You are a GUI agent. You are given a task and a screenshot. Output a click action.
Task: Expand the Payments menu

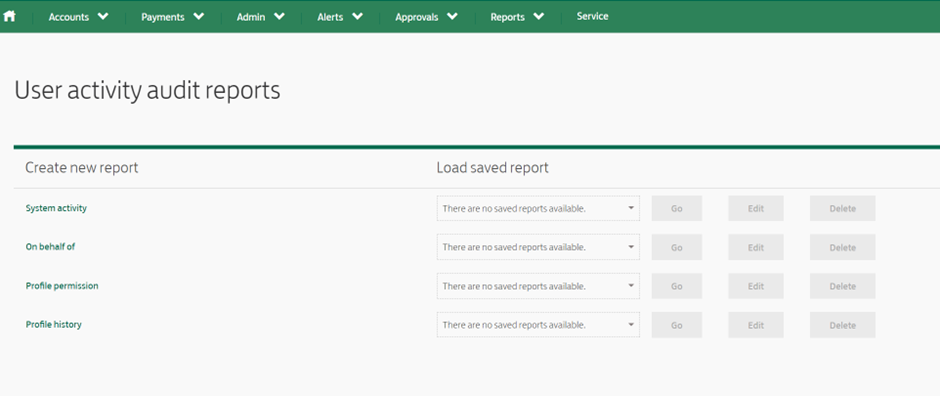(x=173, y=17)
